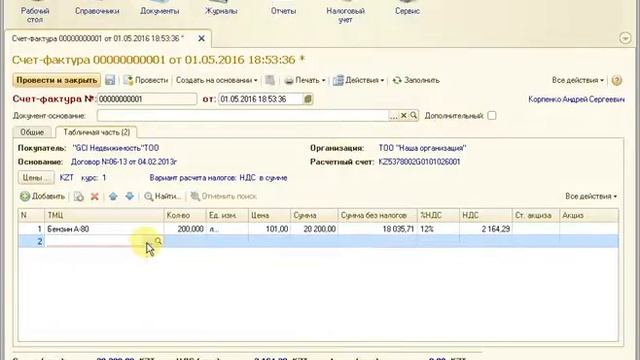The width and height of the screenshot is (640, 360).
Task: Clear Документ-основание with X icon
Action: [x=404, y=116]
